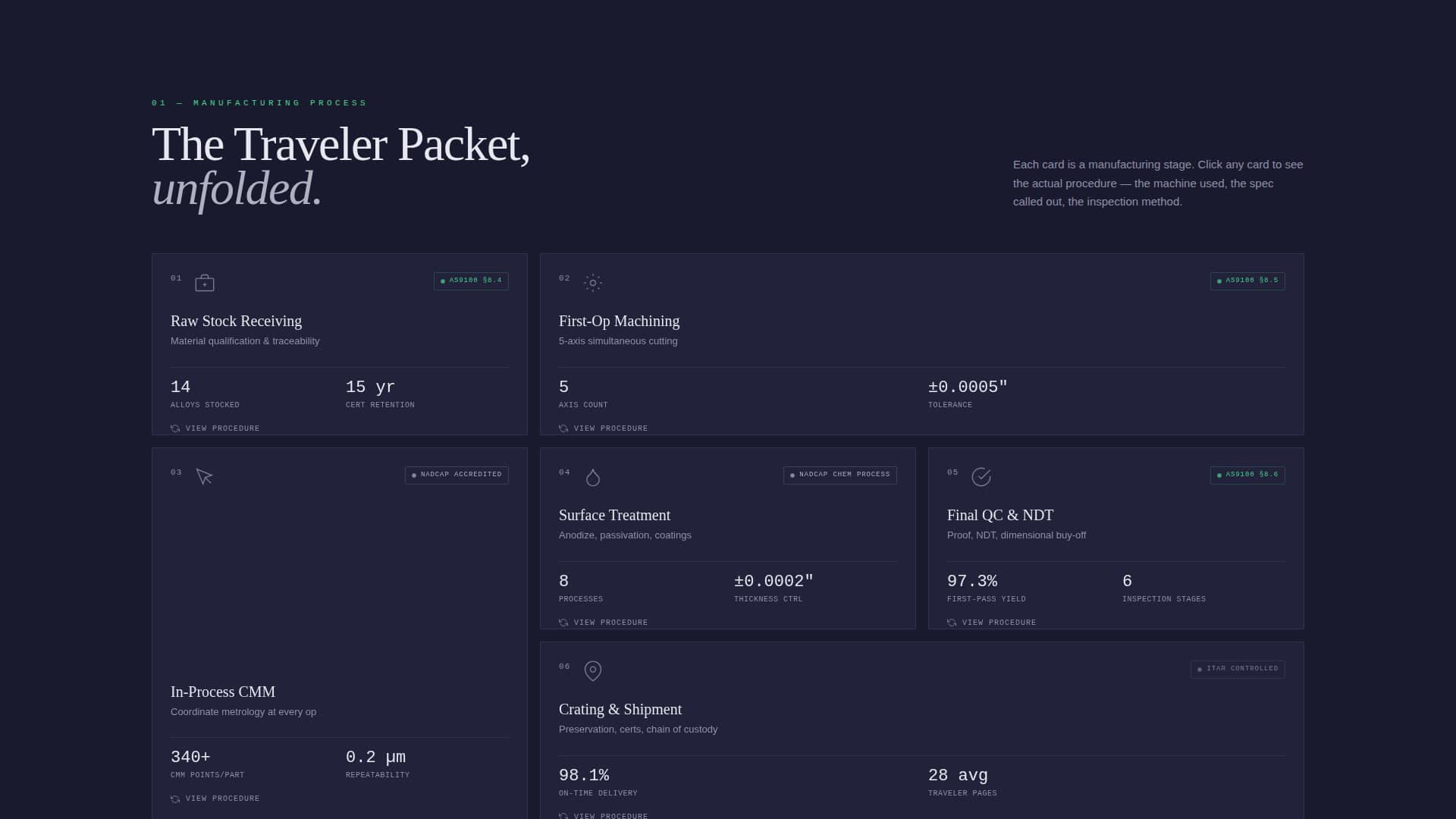Click the droplet icon on Surface Treatment card
The height and width of the screenshot is (819, 1456).
pyautogui.click(x=593, y=477)
